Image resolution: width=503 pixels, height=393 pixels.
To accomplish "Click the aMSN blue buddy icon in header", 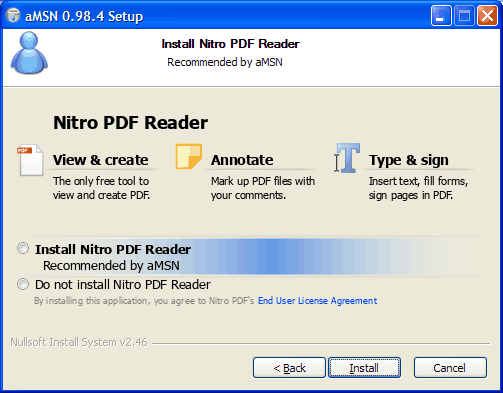I will [29, 53].
